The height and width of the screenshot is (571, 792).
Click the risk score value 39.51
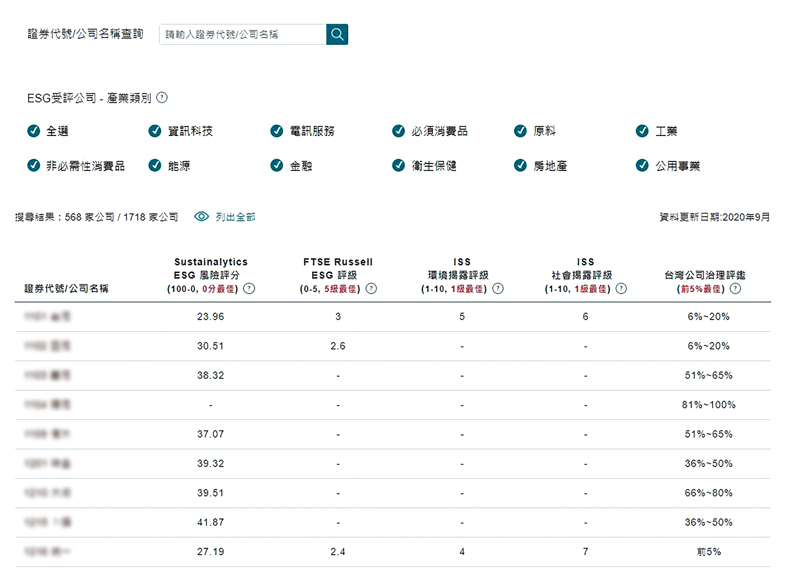[211, 493]
